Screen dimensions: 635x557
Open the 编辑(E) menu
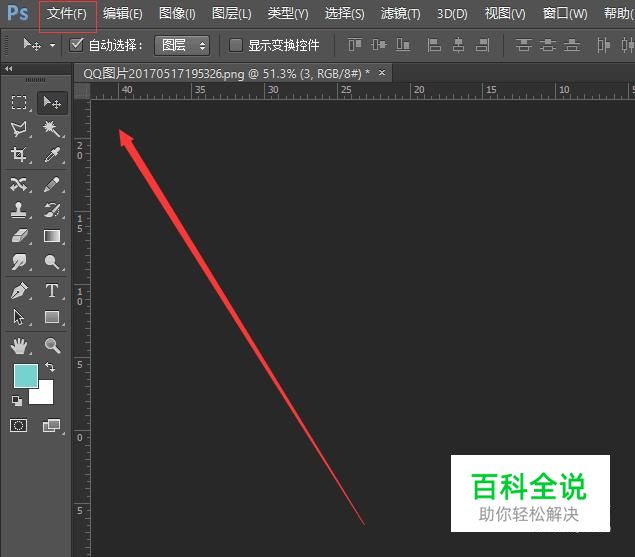pyautogui.click(x=122, y=14)
